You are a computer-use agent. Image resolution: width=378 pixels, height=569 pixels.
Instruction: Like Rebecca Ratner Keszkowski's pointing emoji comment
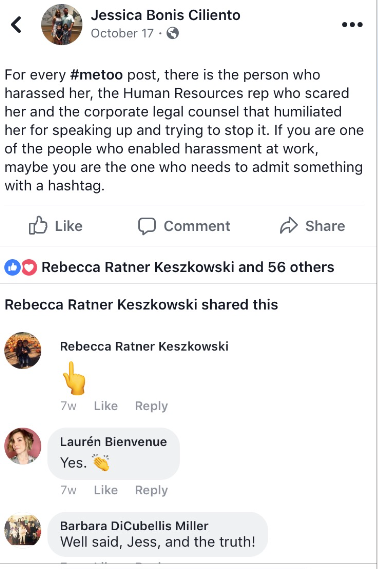106,406
